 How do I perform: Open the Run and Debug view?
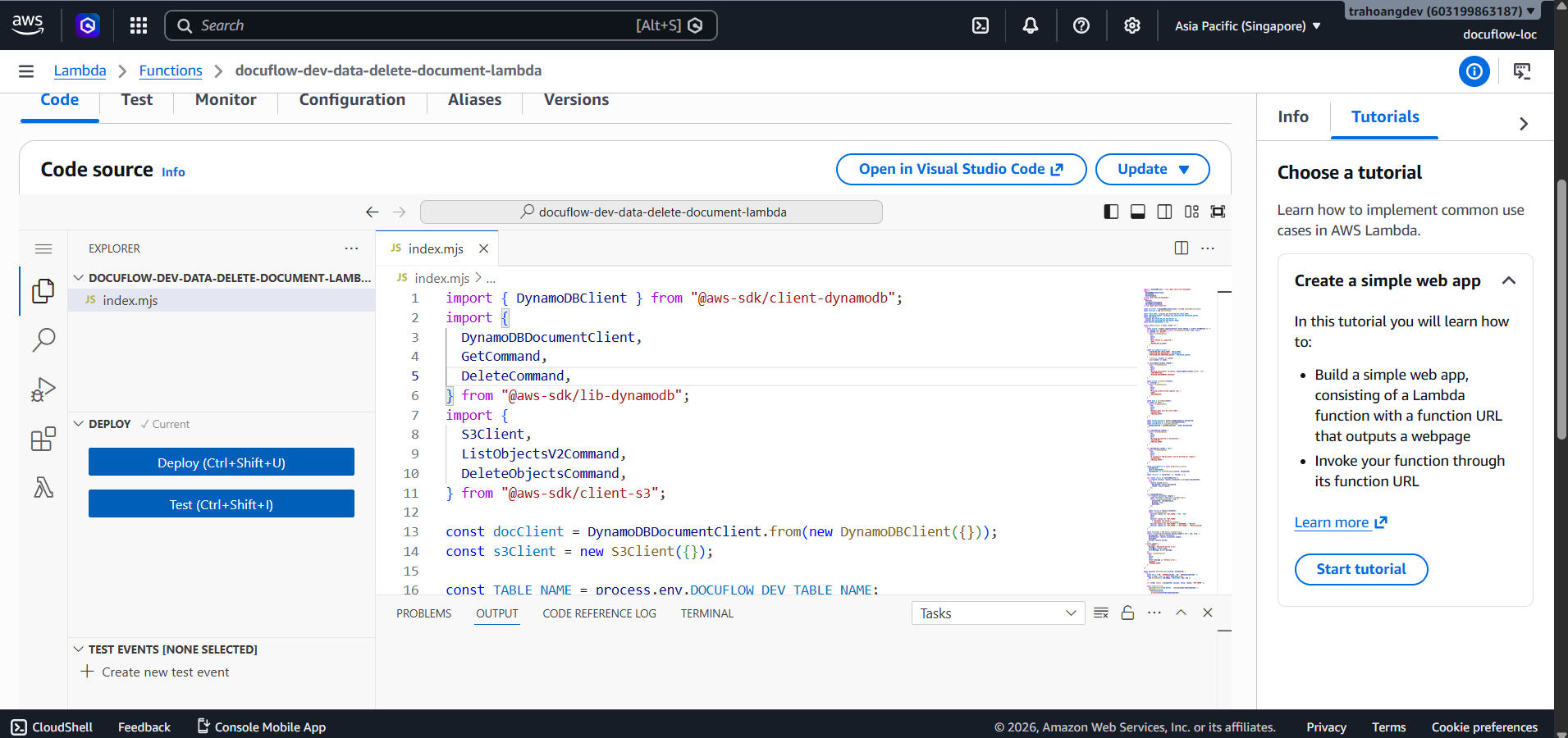[x=43, y=389]
